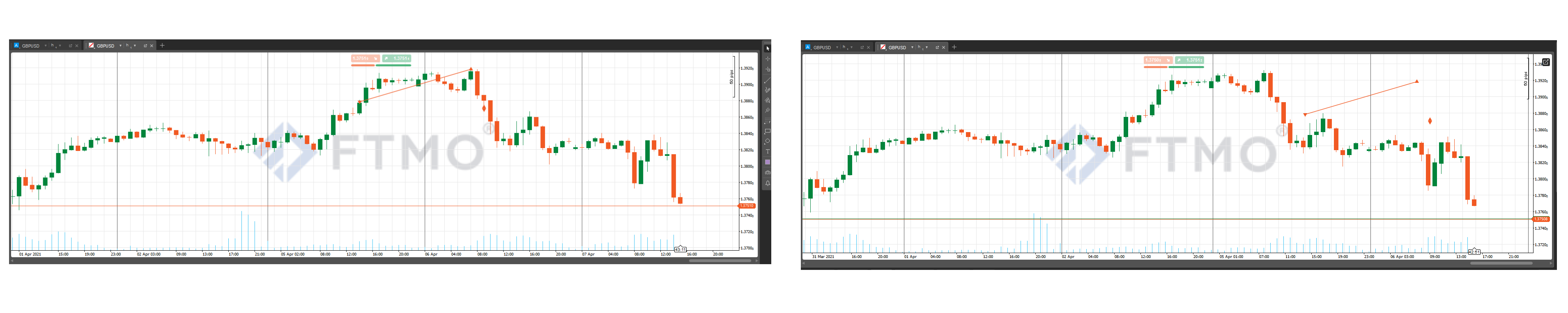The image size is (1568, 313).
Task: Close first GBPUSD tab in right window
Action: click(869, 48)
